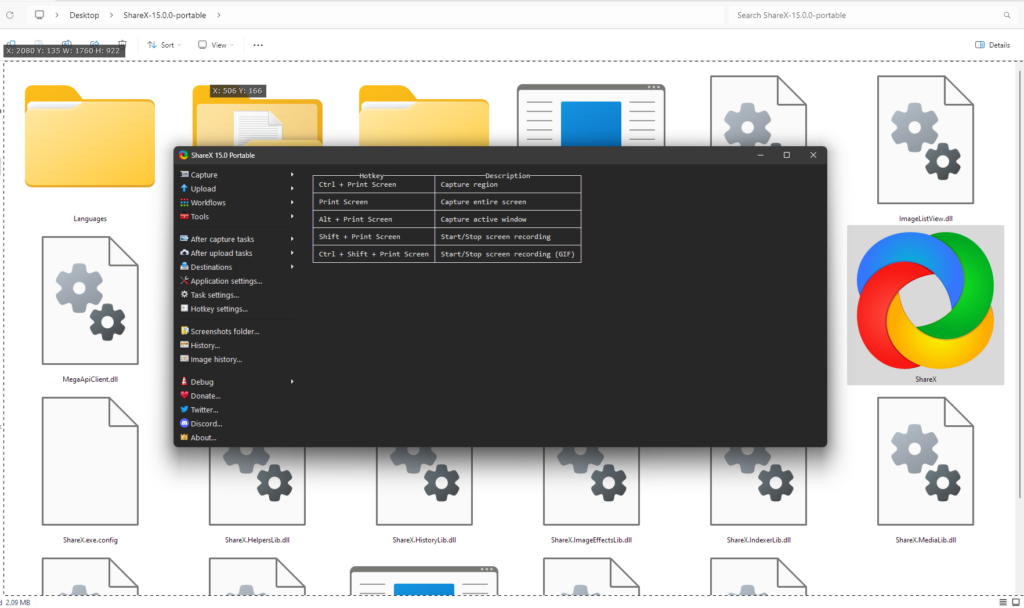Click the Donate heart icon
The height and width of the screenshot is (608, 1024).
click(x=184, y=396)
